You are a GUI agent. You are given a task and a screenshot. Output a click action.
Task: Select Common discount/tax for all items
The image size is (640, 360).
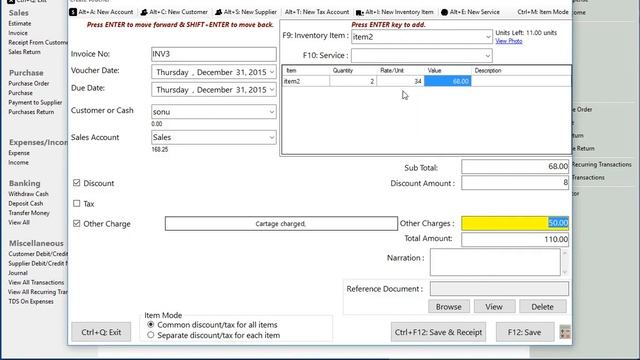(x=151, y=324)
